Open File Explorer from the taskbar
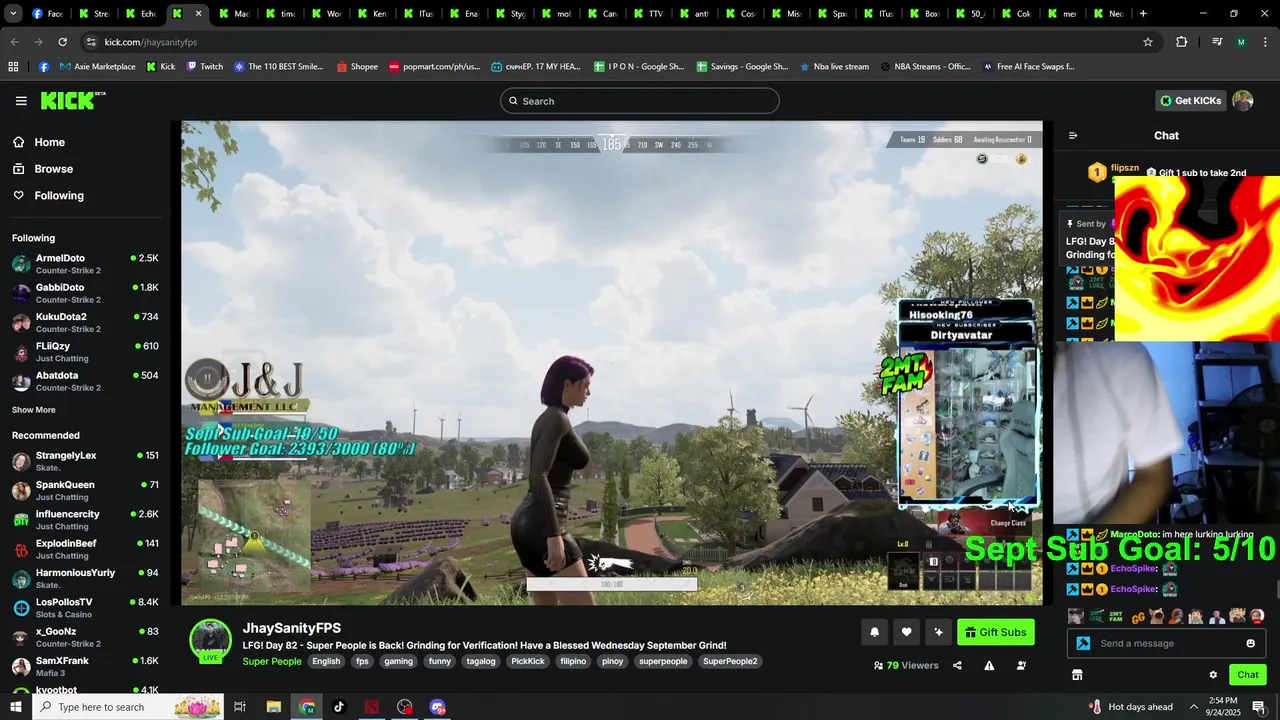 (x=273, y=707)
